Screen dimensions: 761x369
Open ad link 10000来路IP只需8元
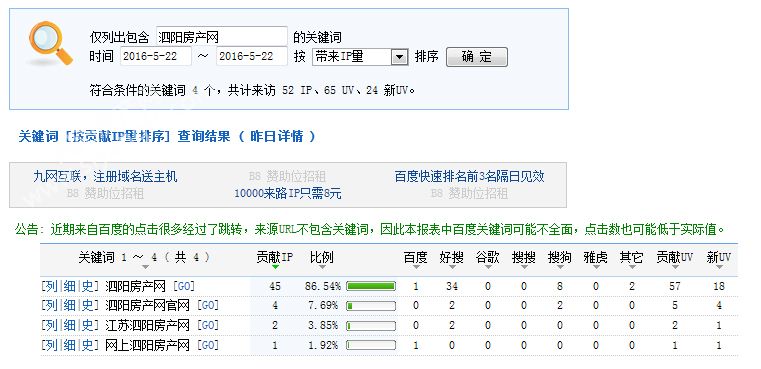click(x=288, y=194)
